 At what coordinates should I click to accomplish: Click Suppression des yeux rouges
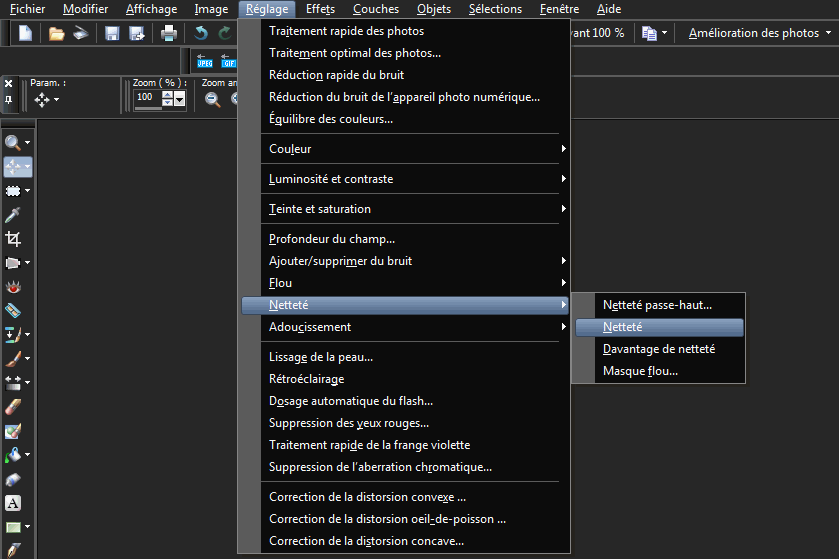point(348,422)
